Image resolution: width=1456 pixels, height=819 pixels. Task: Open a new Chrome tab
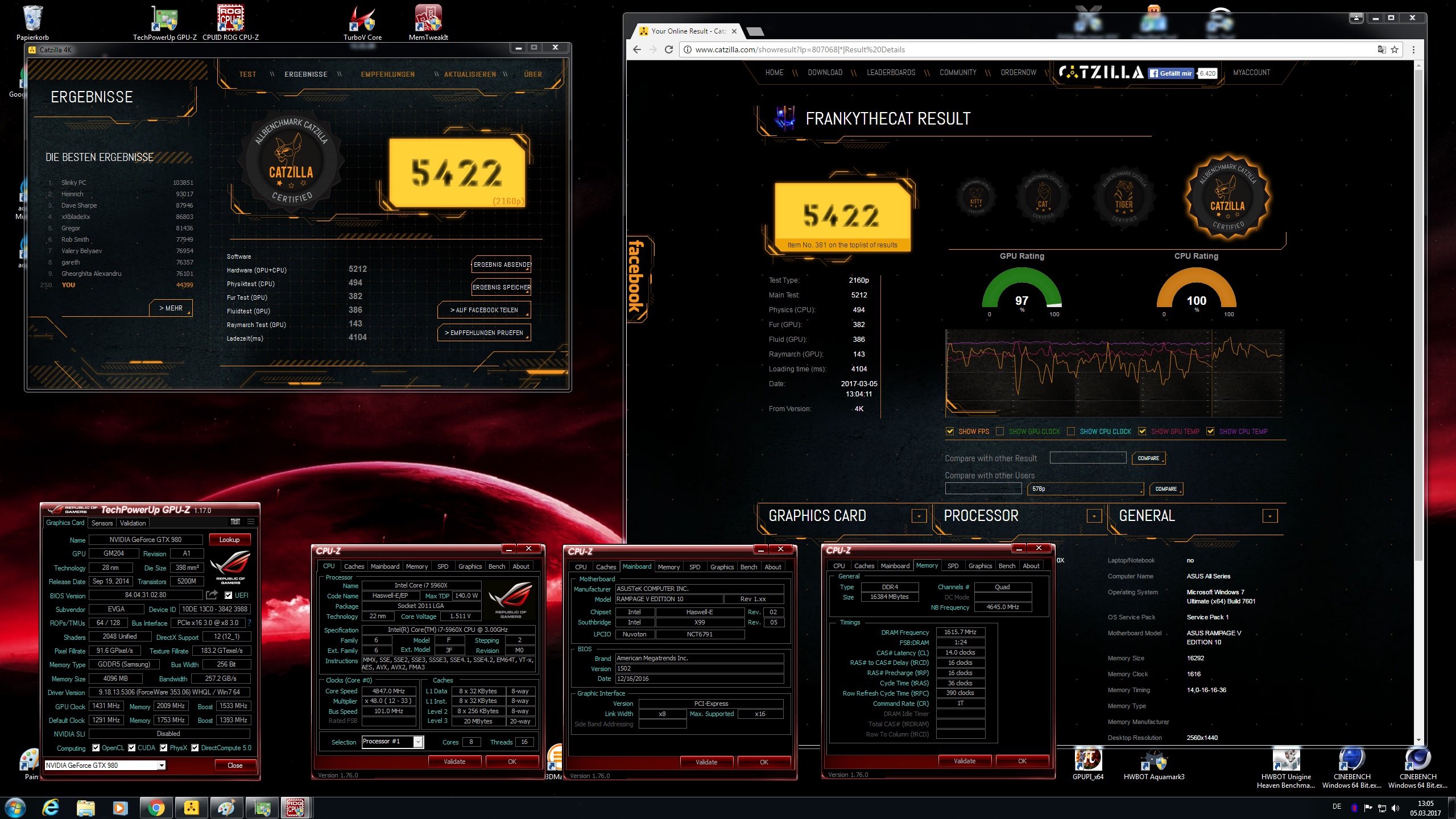pos(754,31)
